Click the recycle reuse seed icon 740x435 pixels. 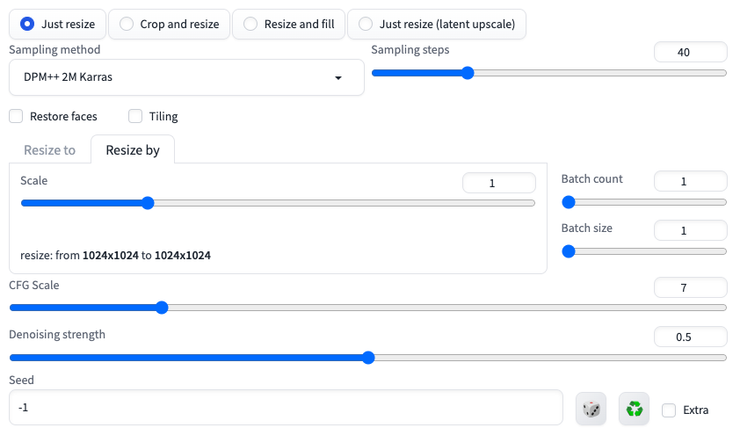pos(634,409)
